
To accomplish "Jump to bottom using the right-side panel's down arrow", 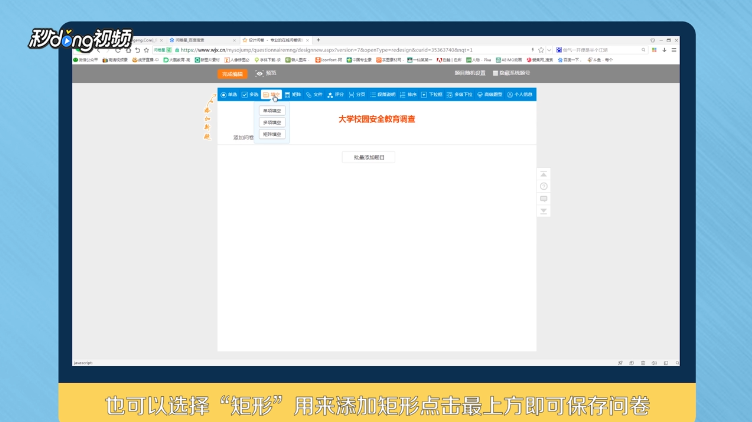I will [543, 211].
